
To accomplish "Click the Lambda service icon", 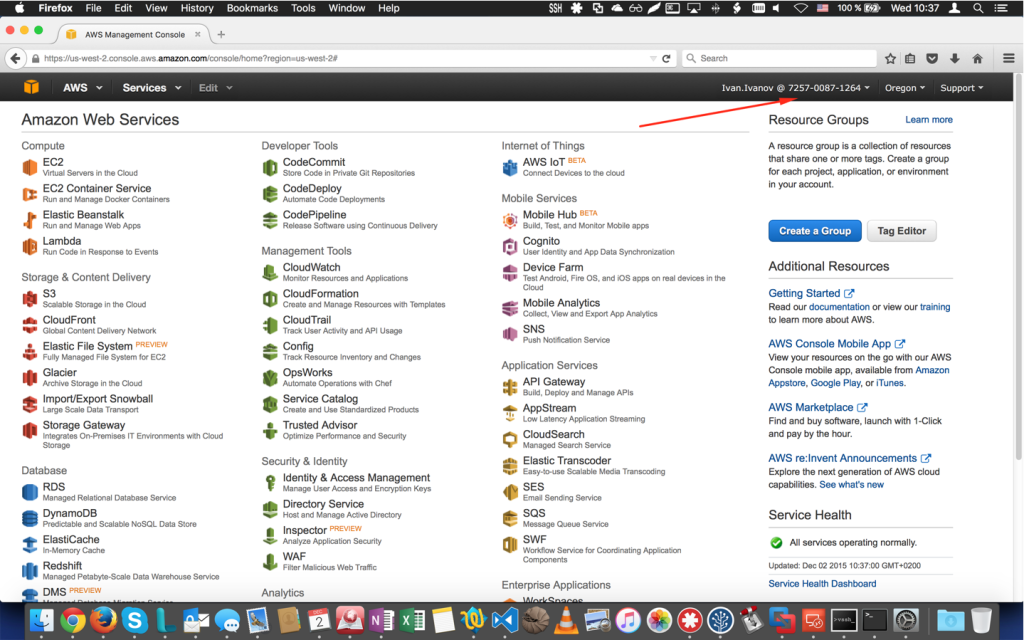I will click(30, 246).
